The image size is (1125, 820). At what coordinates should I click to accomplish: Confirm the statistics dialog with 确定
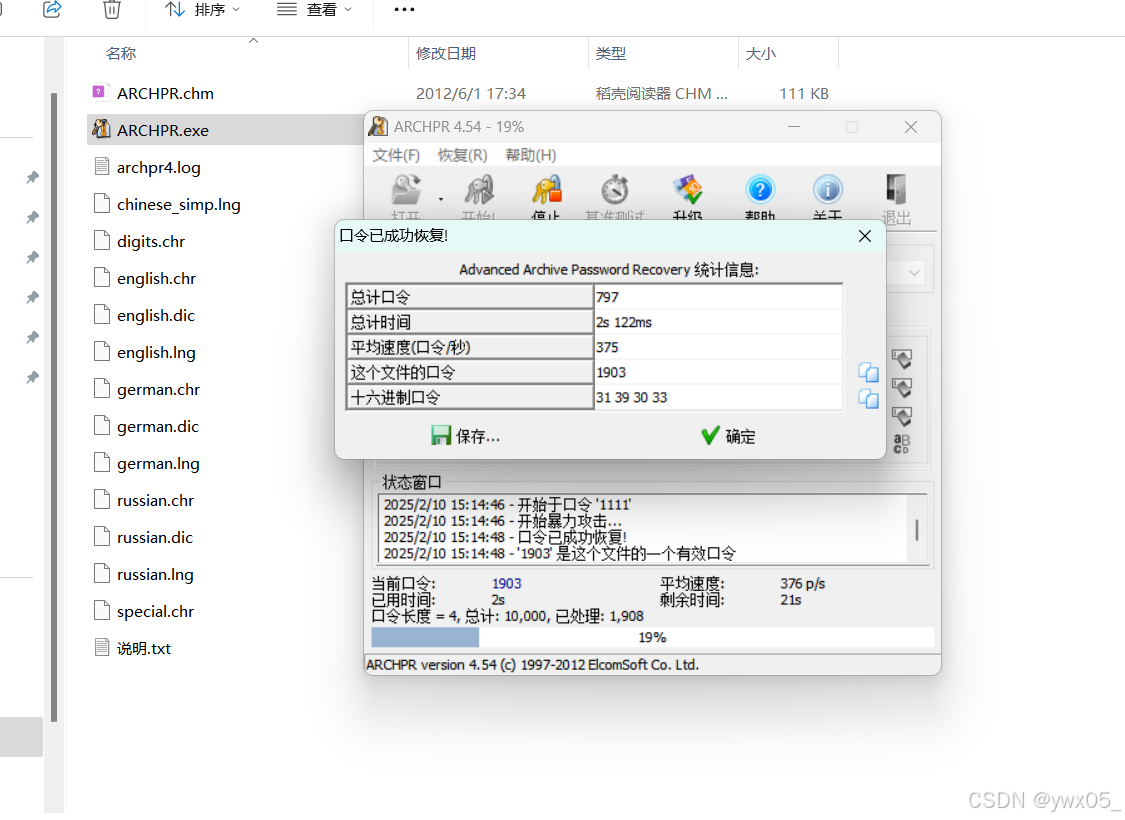click(x=727, y=437)
